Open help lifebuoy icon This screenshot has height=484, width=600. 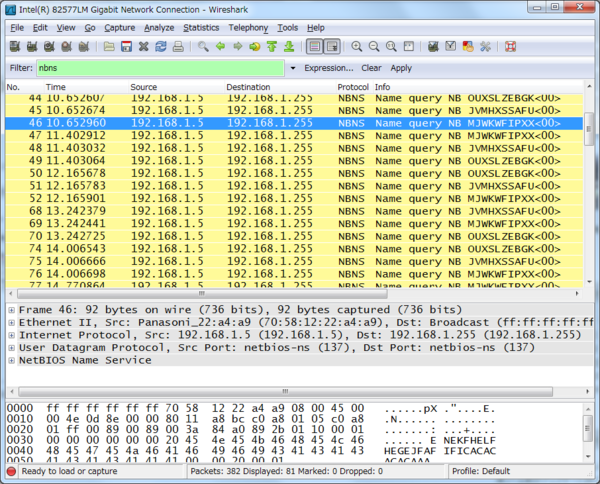pyautogui.click(x=510, y=47)
